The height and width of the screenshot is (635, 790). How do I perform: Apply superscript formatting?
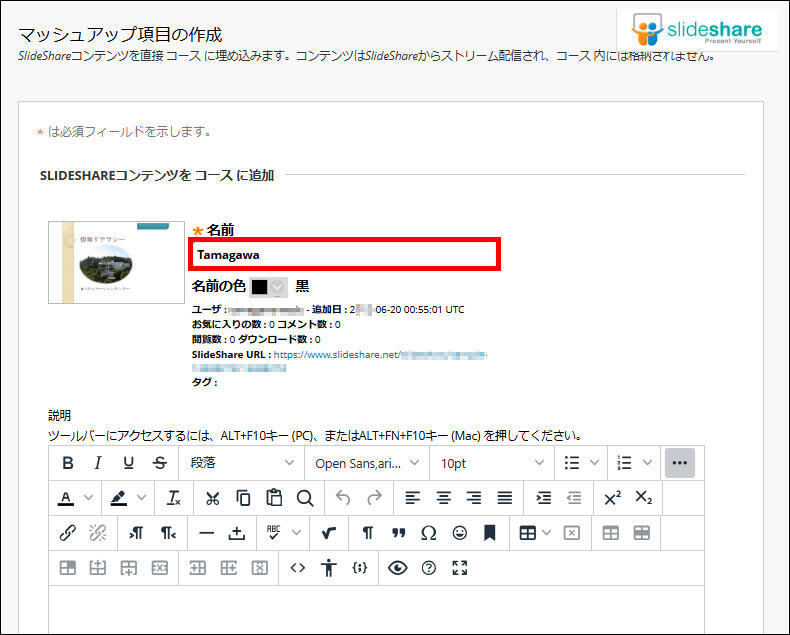click(x=613, y=498)
